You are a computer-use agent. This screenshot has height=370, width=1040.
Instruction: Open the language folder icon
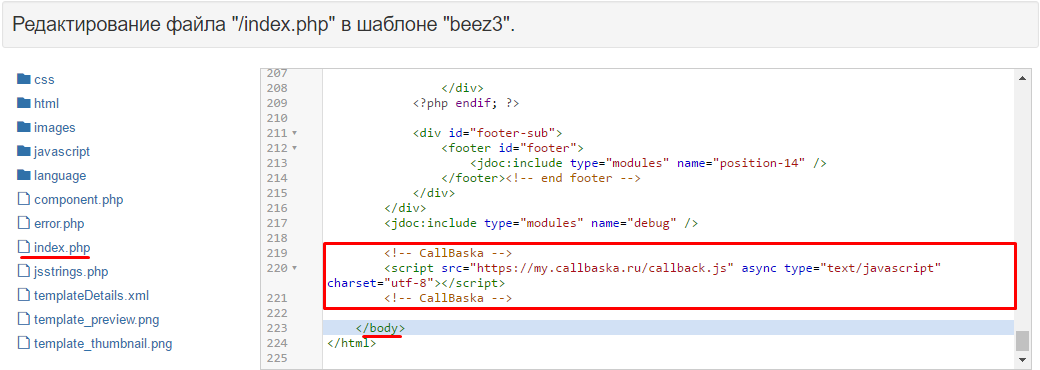(24, 175)
